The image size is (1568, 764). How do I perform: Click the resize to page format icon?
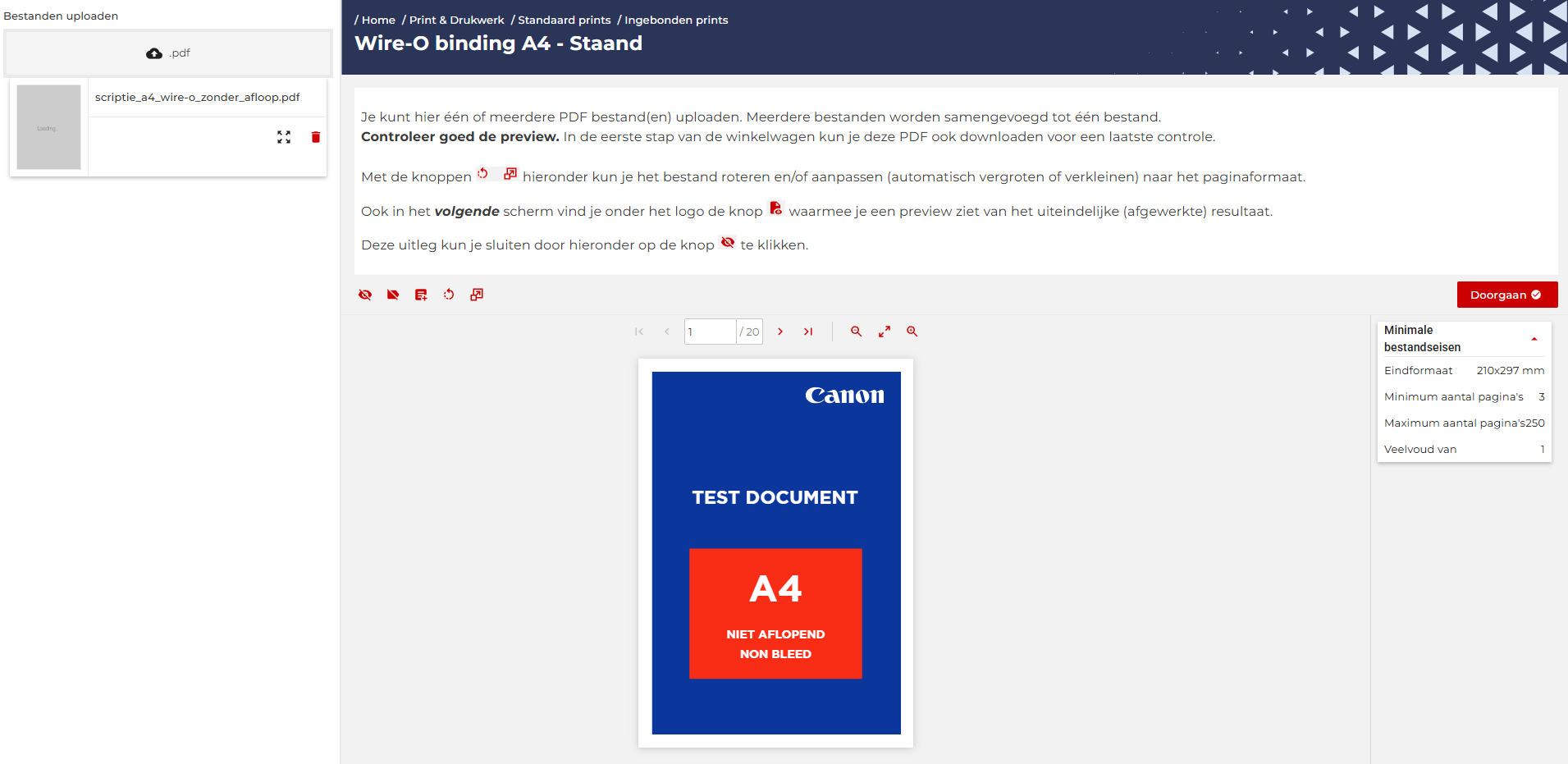477,295
